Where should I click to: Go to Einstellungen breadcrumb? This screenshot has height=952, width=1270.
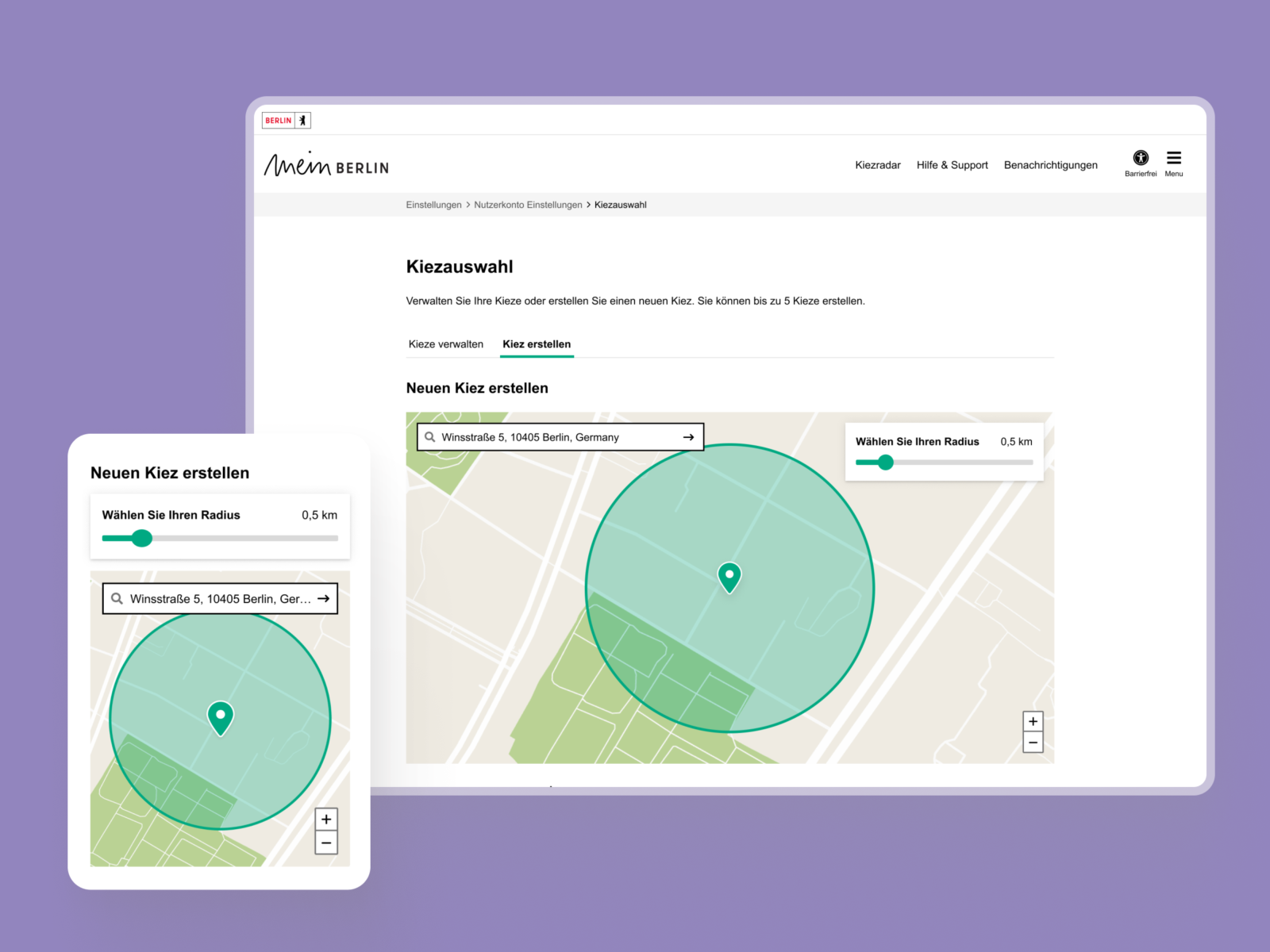433,205
